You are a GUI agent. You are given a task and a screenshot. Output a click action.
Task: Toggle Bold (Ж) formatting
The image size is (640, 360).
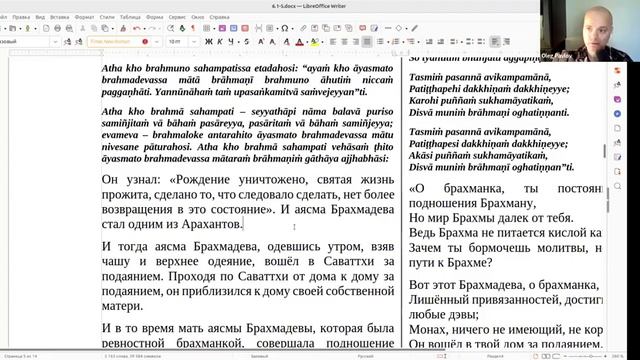[x=209, y=42]
